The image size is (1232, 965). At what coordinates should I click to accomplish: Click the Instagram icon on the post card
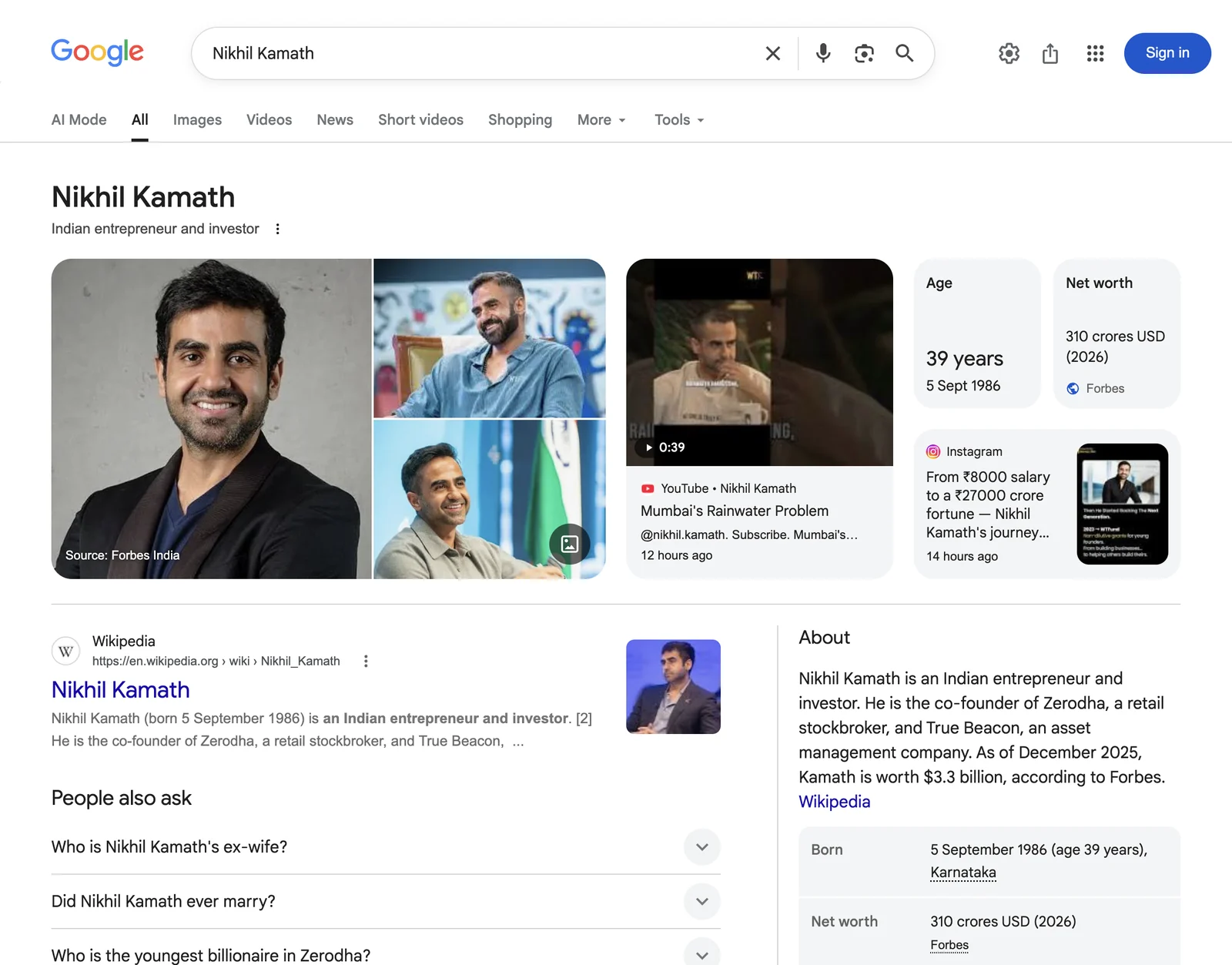tap(933, 451)
